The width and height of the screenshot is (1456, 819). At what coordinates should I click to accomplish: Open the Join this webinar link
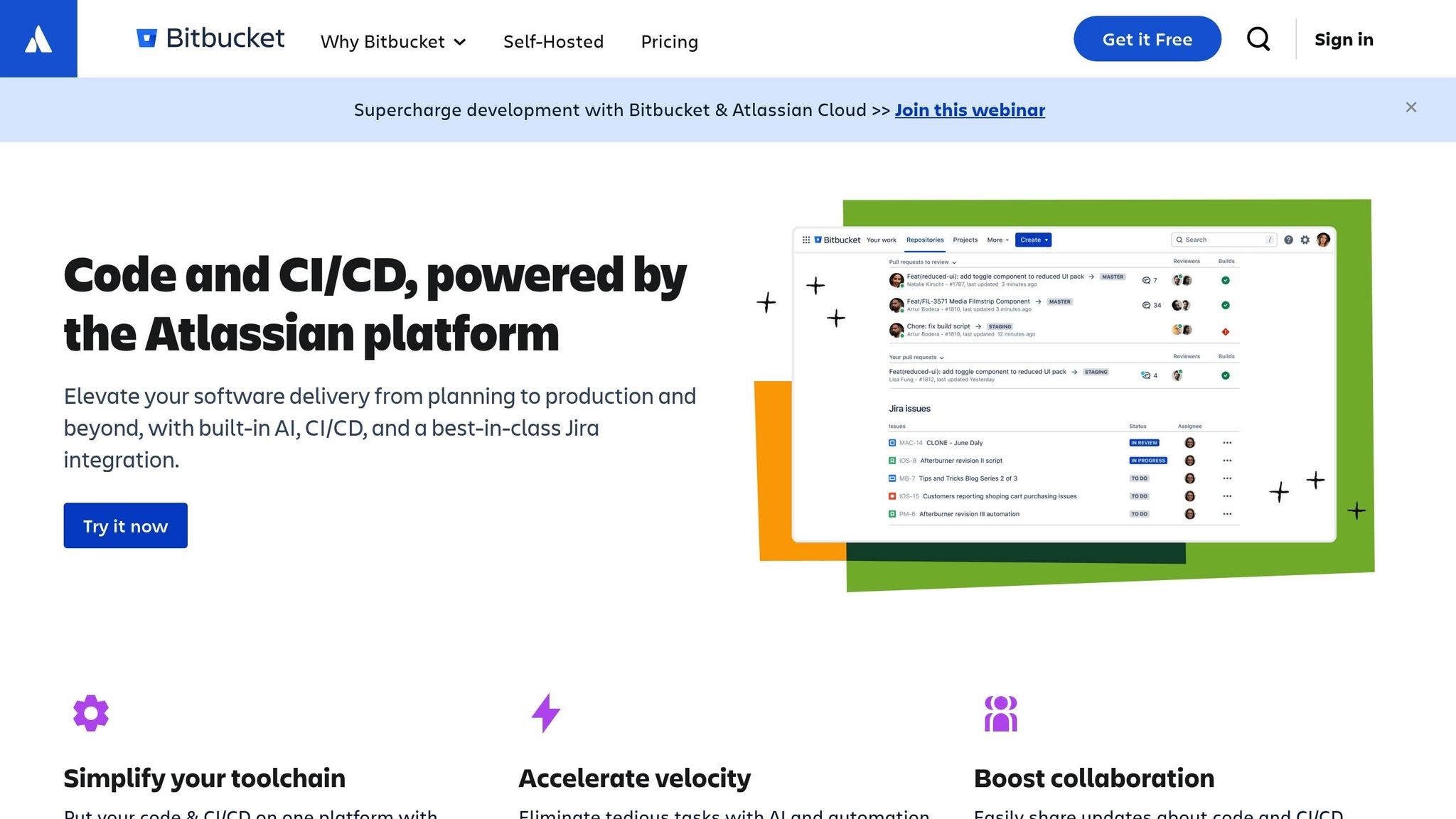coord(970,109)
